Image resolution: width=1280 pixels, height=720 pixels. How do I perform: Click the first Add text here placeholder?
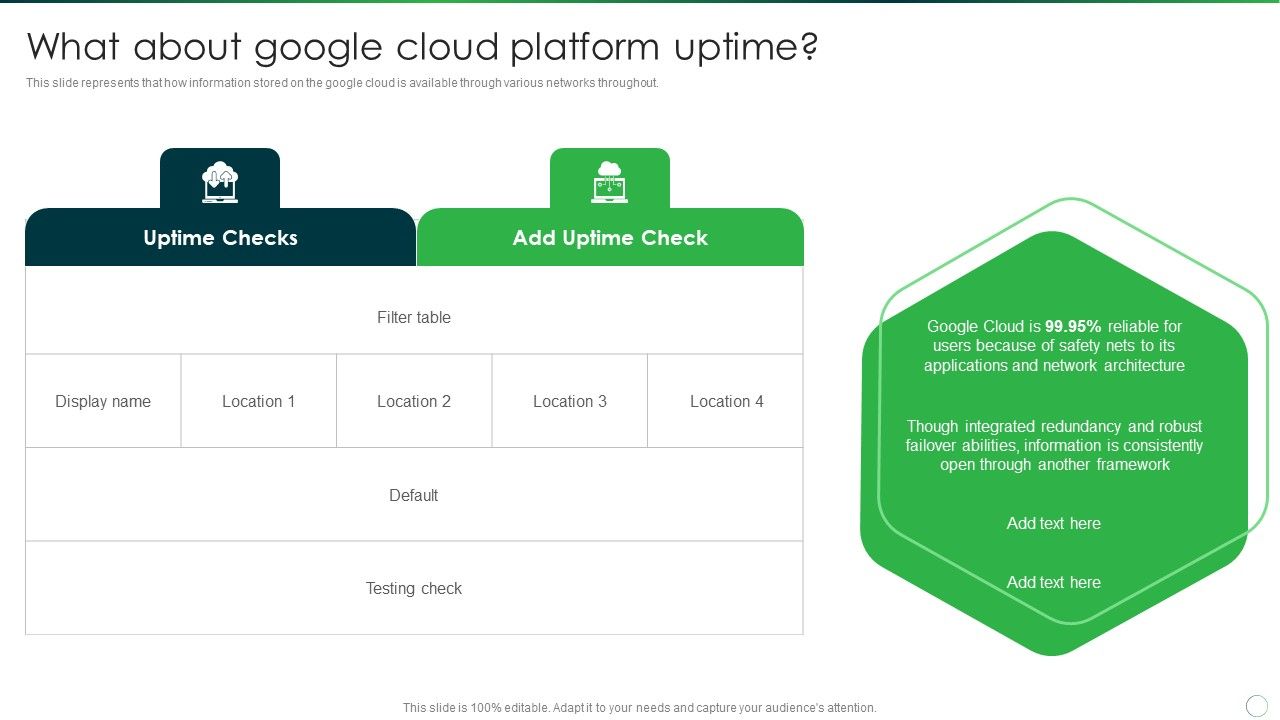(x=1054, y=523)
